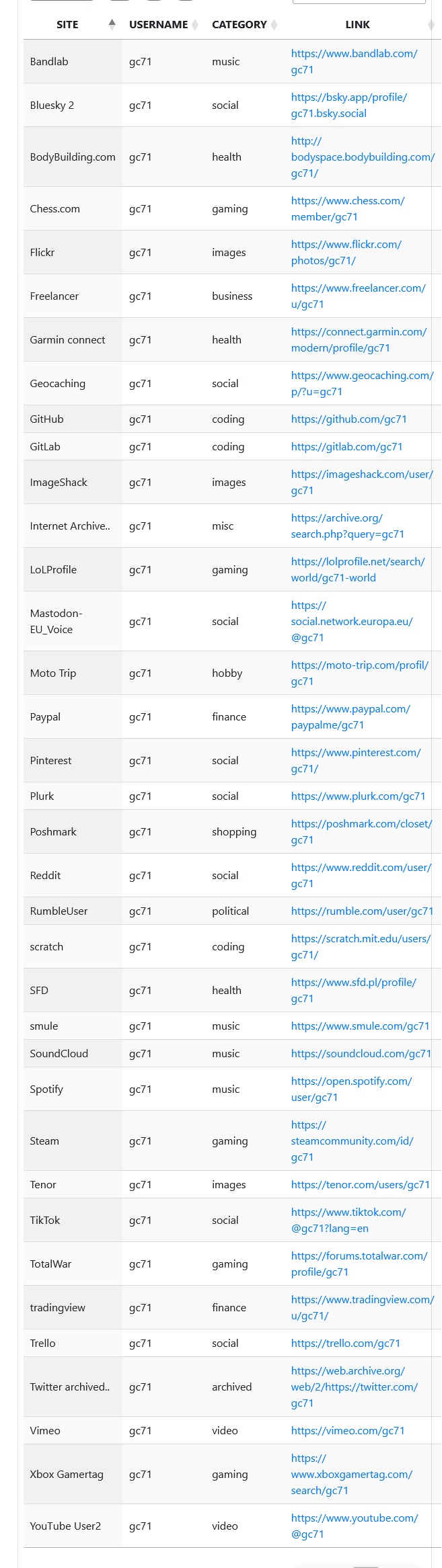This screenshot has width=442, height=1568.
Task: Select the CATEGORY column header
Action: click(240, 24)
